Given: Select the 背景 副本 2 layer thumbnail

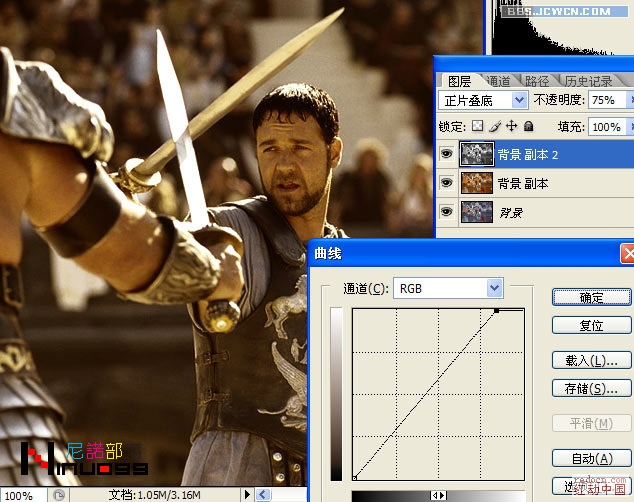Looking at the screenshot, I should [477, 154].
